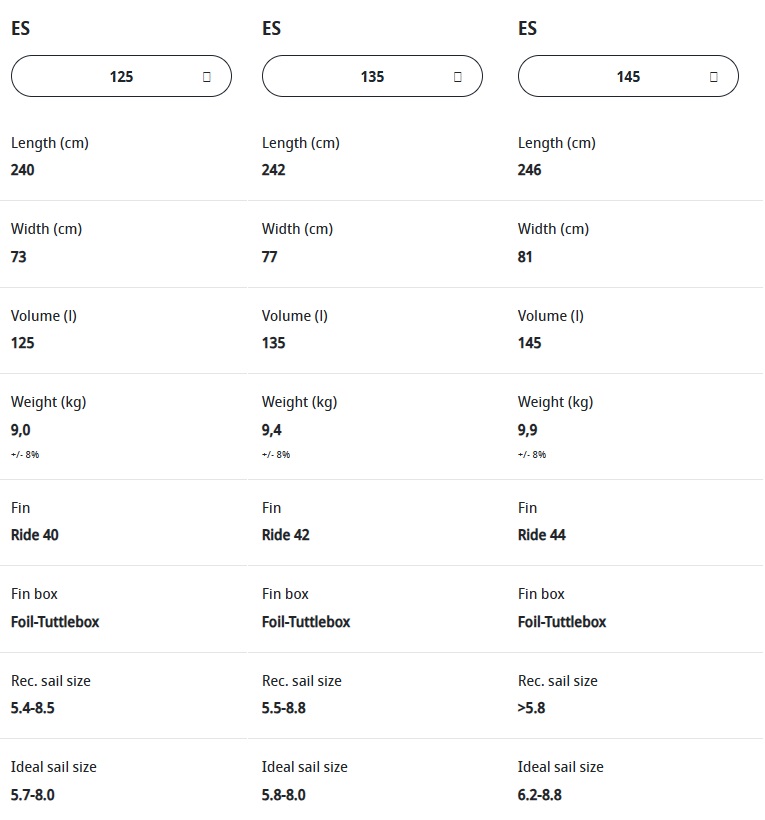Click the middle column ES heading
The height and width of the screenshot is (820, 765).
(271, 28)
